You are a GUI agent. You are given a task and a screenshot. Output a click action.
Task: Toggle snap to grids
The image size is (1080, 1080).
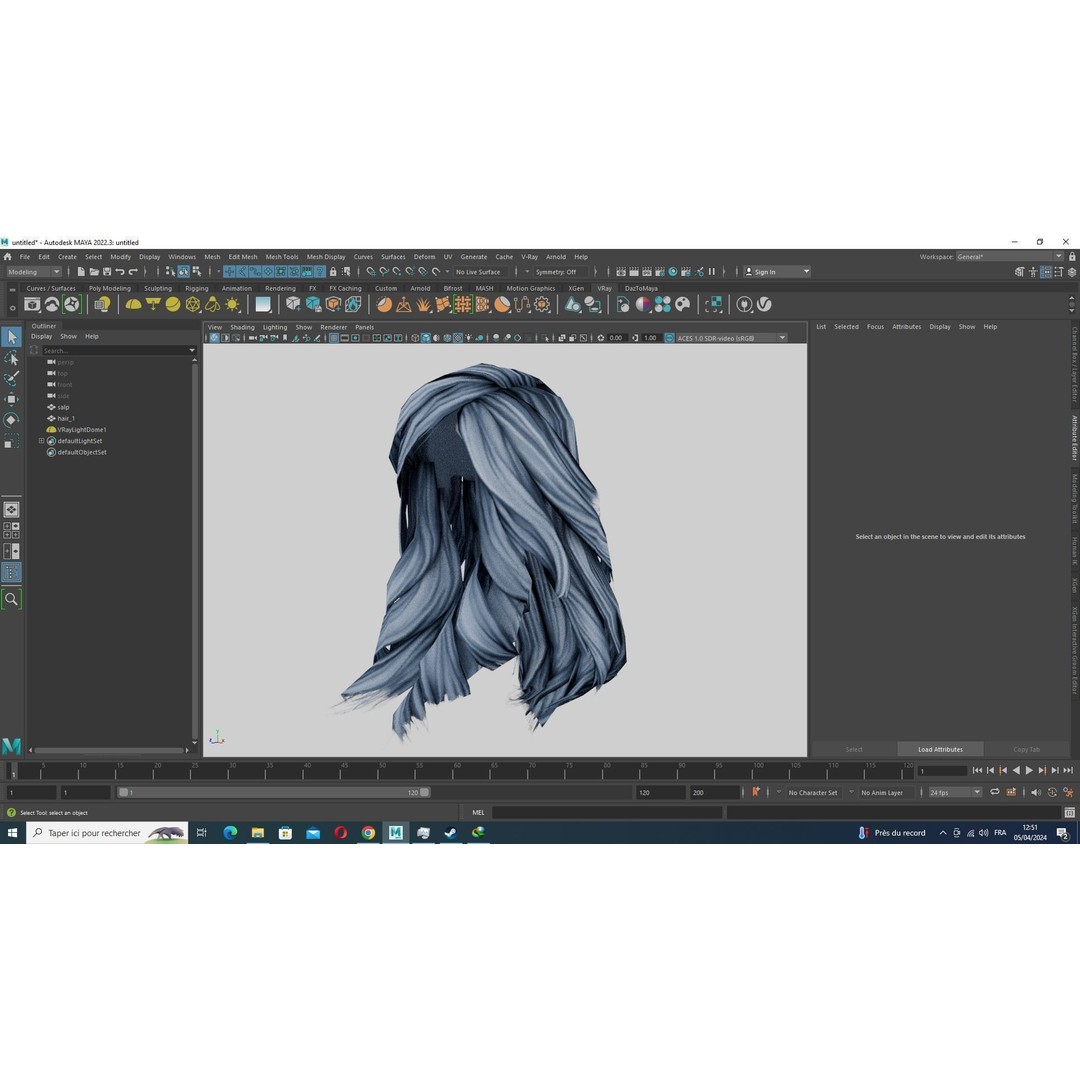371,272
